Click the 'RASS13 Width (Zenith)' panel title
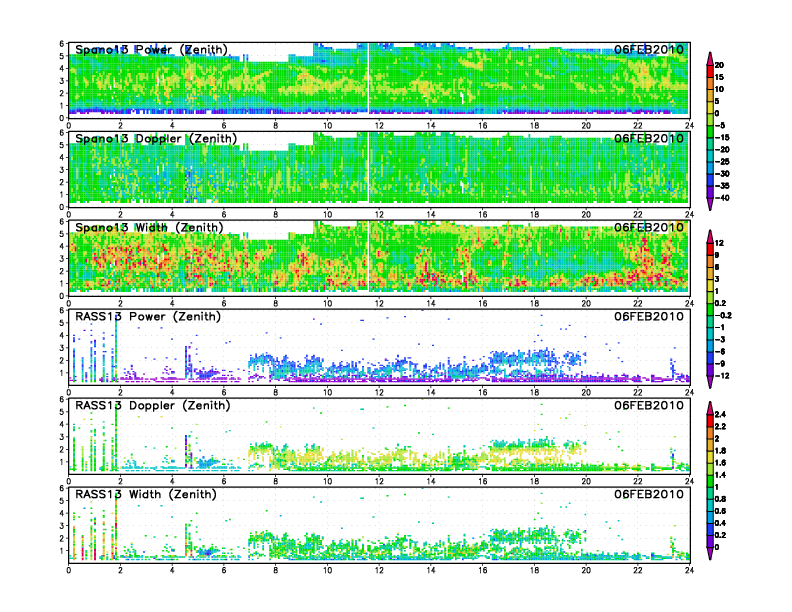 tap(146, 494)
